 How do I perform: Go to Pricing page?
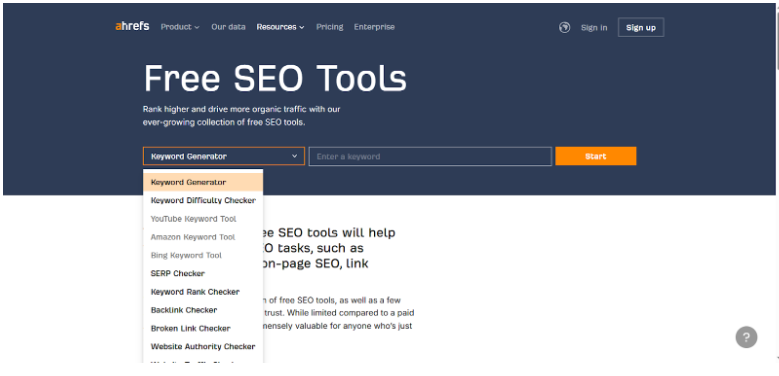pos(329,27)
